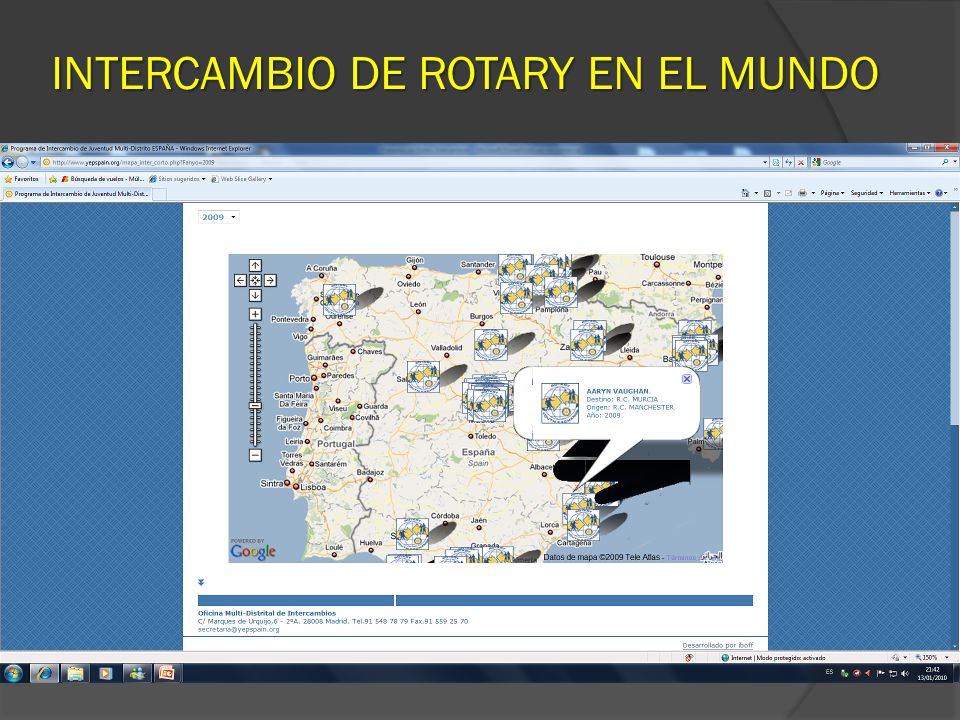Click the Google logo on the map

253,550
